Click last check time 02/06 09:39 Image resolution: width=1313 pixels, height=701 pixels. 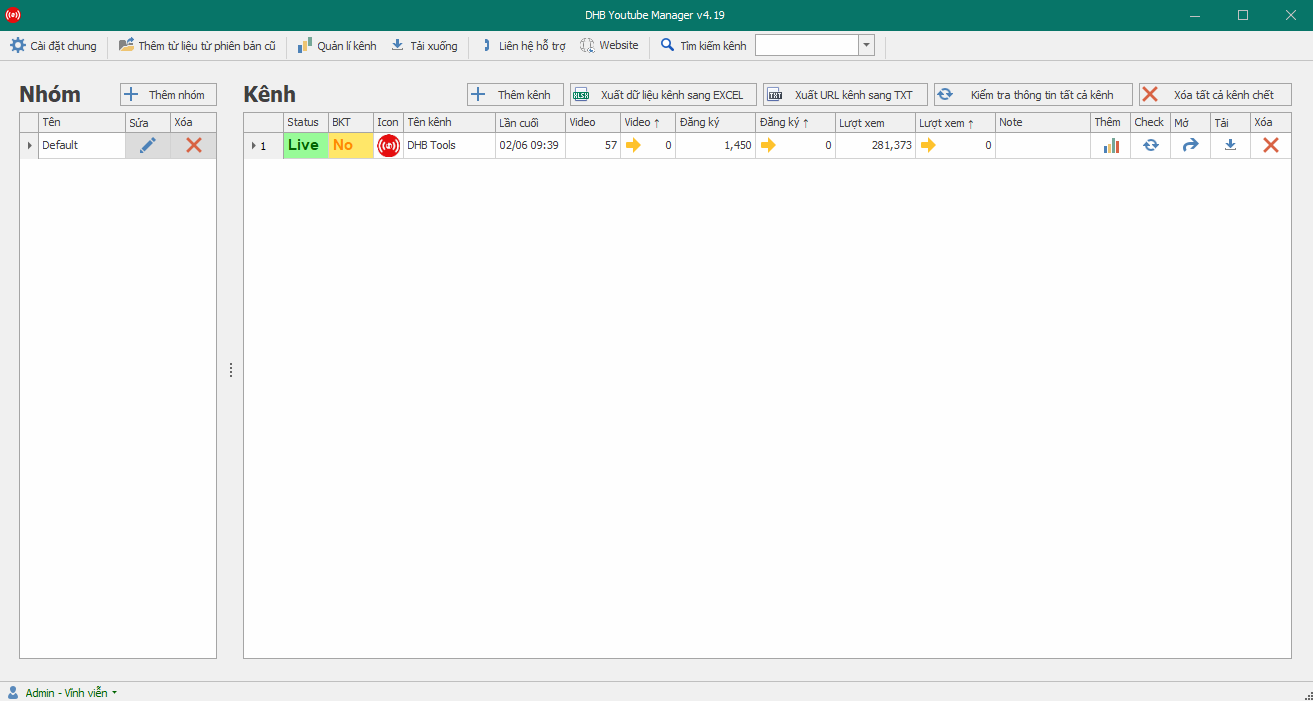pos(530,145)
